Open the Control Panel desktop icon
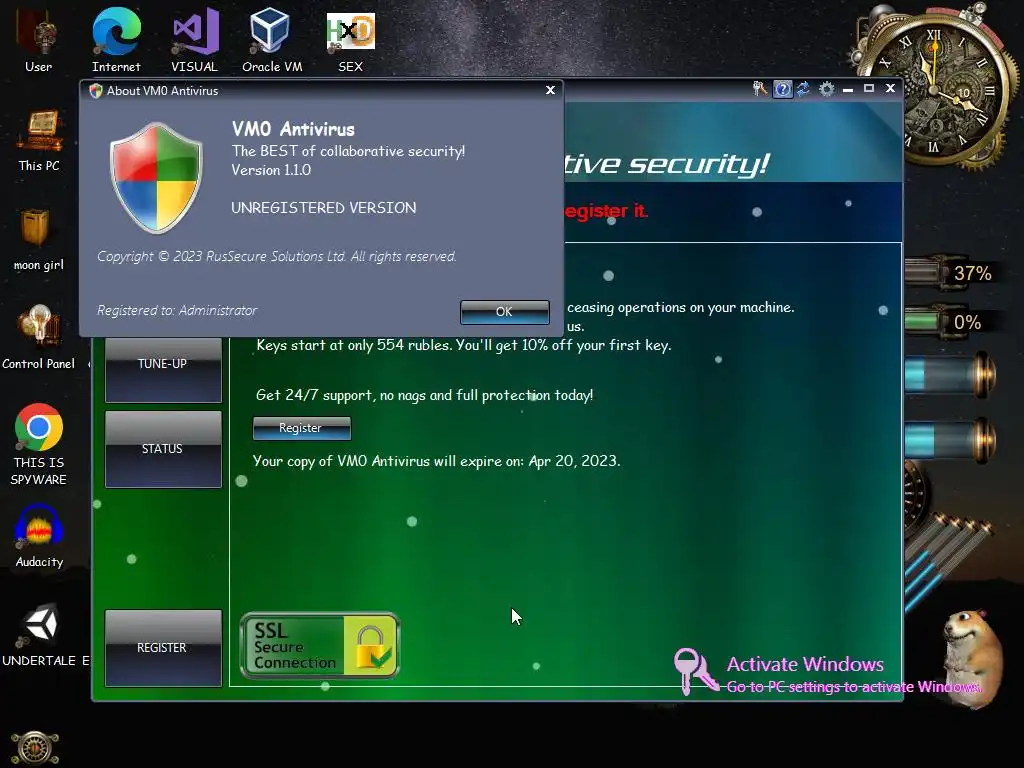1024x768 pixels. 39,337
